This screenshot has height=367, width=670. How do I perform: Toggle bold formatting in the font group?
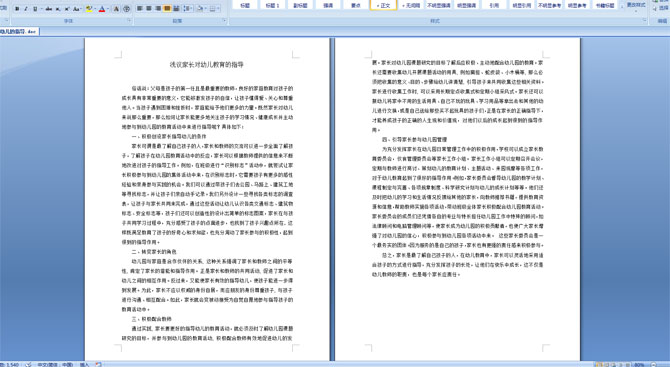pos(17,9)
